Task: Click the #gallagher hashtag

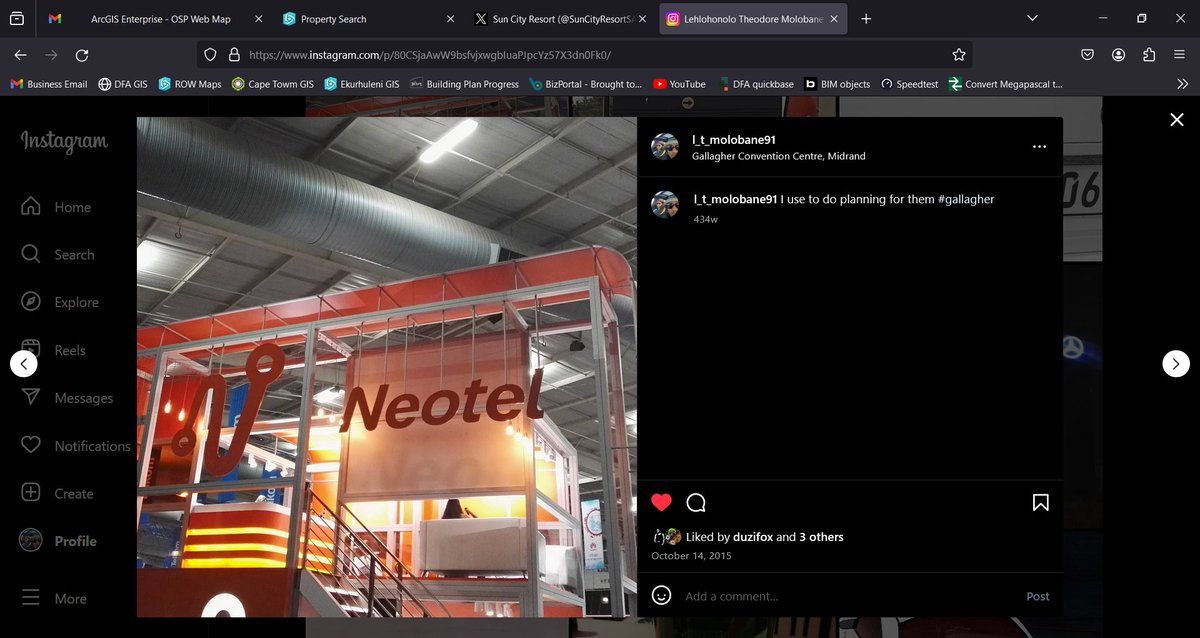Action: click(966, 199)
